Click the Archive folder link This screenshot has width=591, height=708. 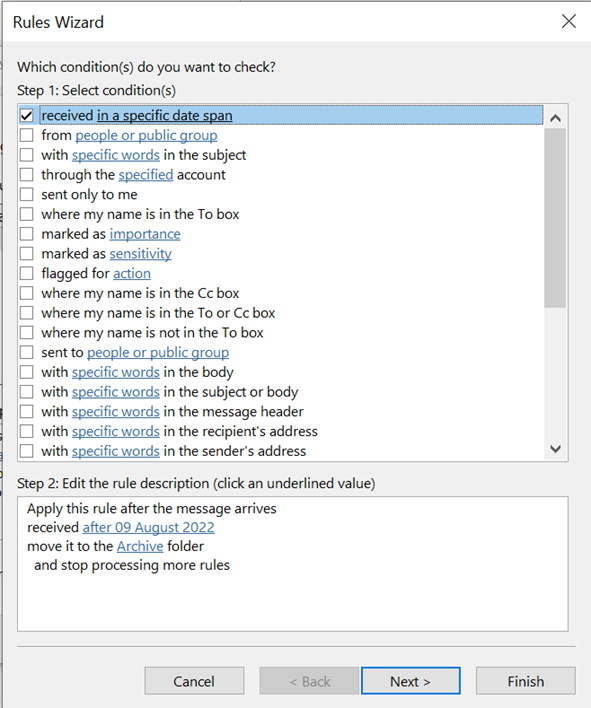click(x=140, y=546)
